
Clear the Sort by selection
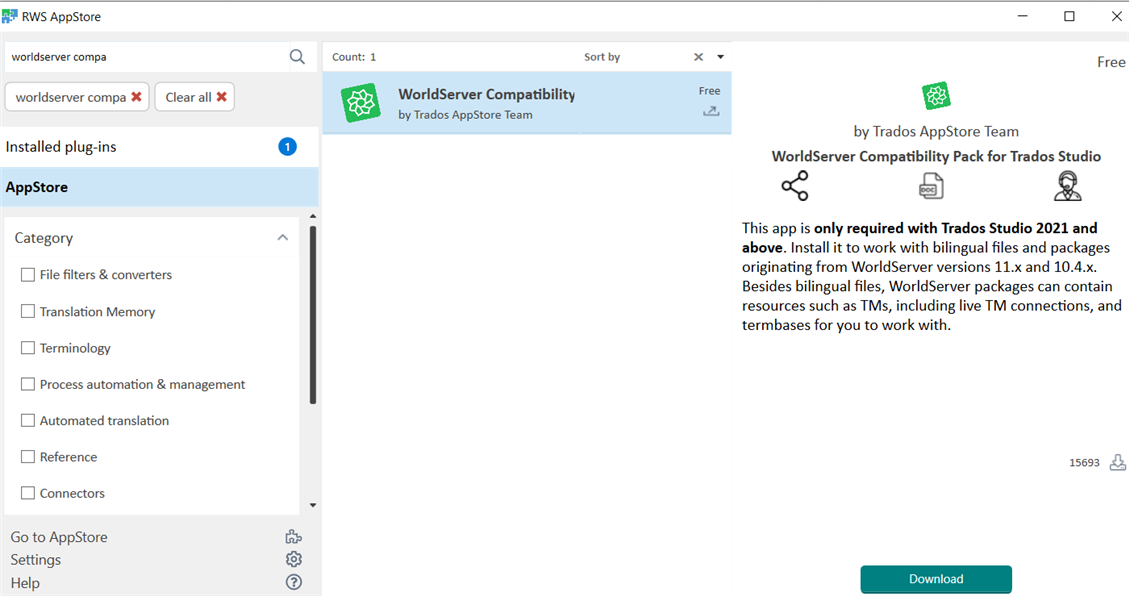(x=699, y=57)
